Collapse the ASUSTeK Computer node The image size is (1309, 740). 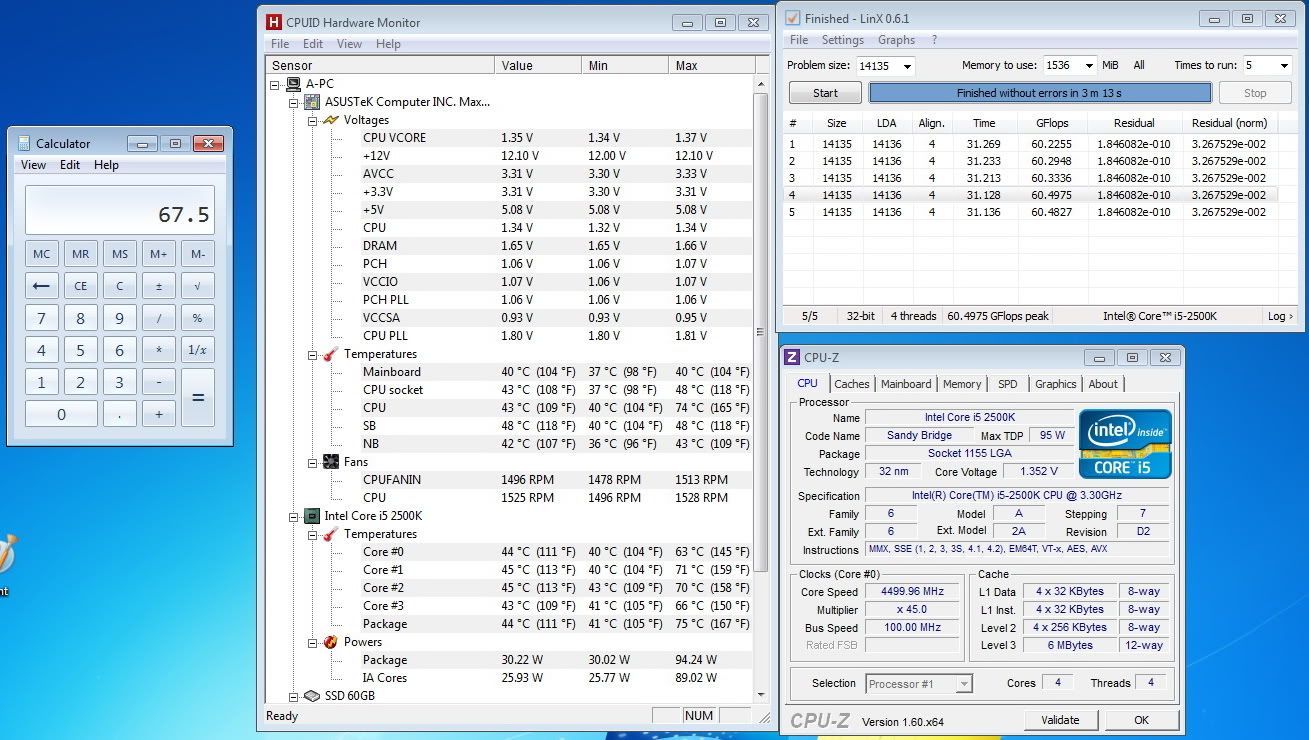[x=293, y=102]
